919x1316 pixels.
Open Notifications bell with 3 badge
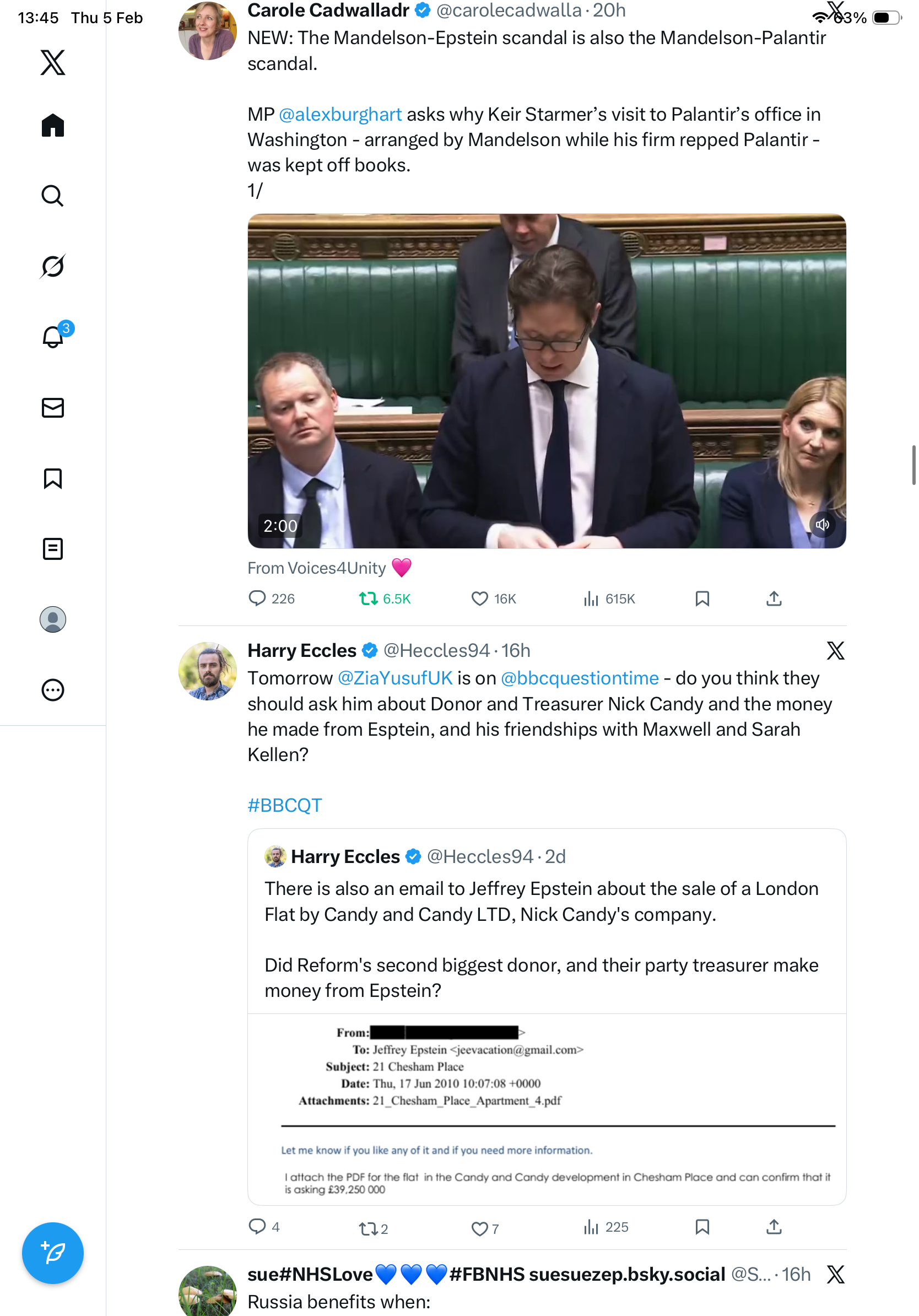53,337
